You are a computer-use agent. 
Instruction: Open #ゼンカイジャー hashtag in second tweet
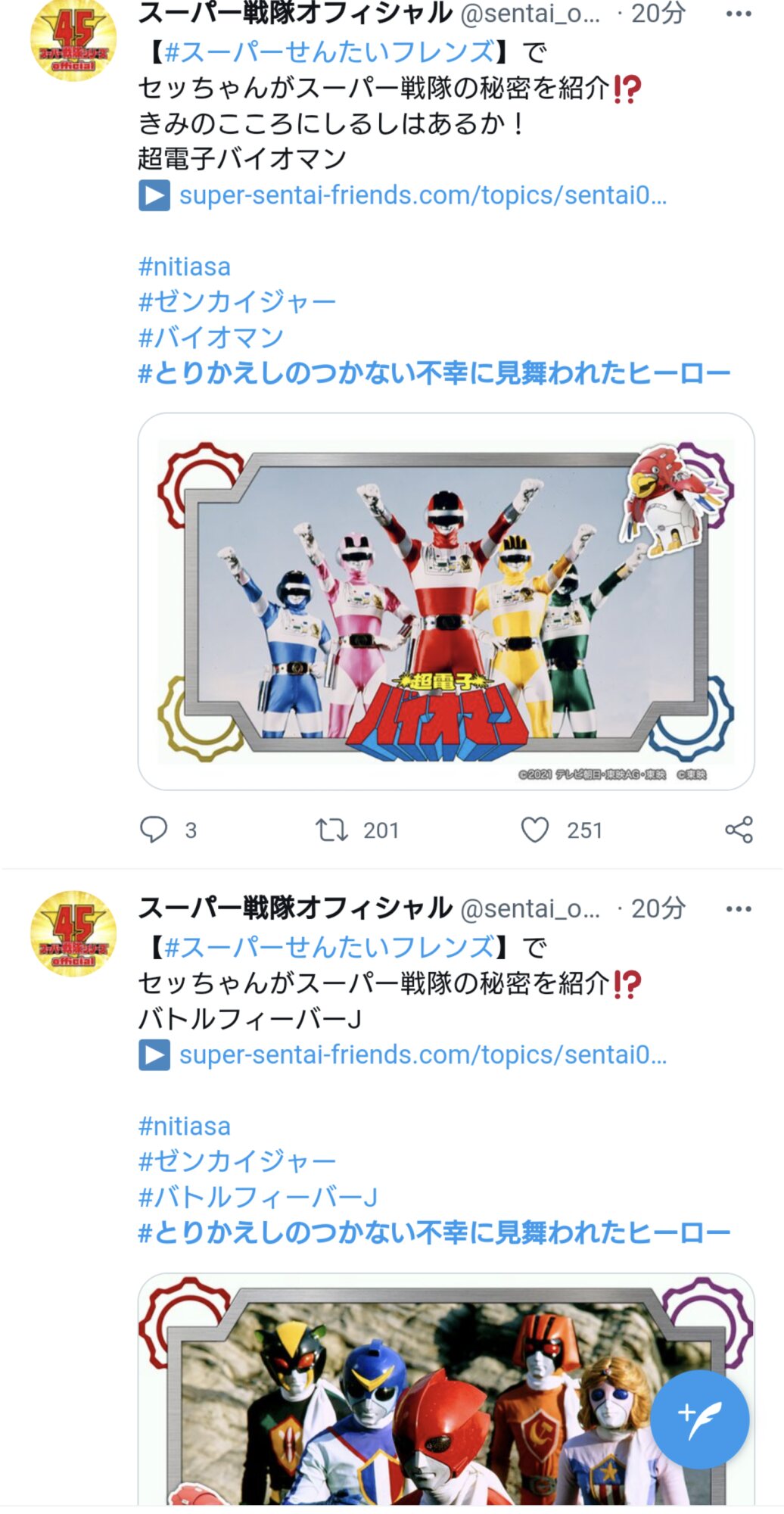pyautogui.click(x=237, y=1161)
